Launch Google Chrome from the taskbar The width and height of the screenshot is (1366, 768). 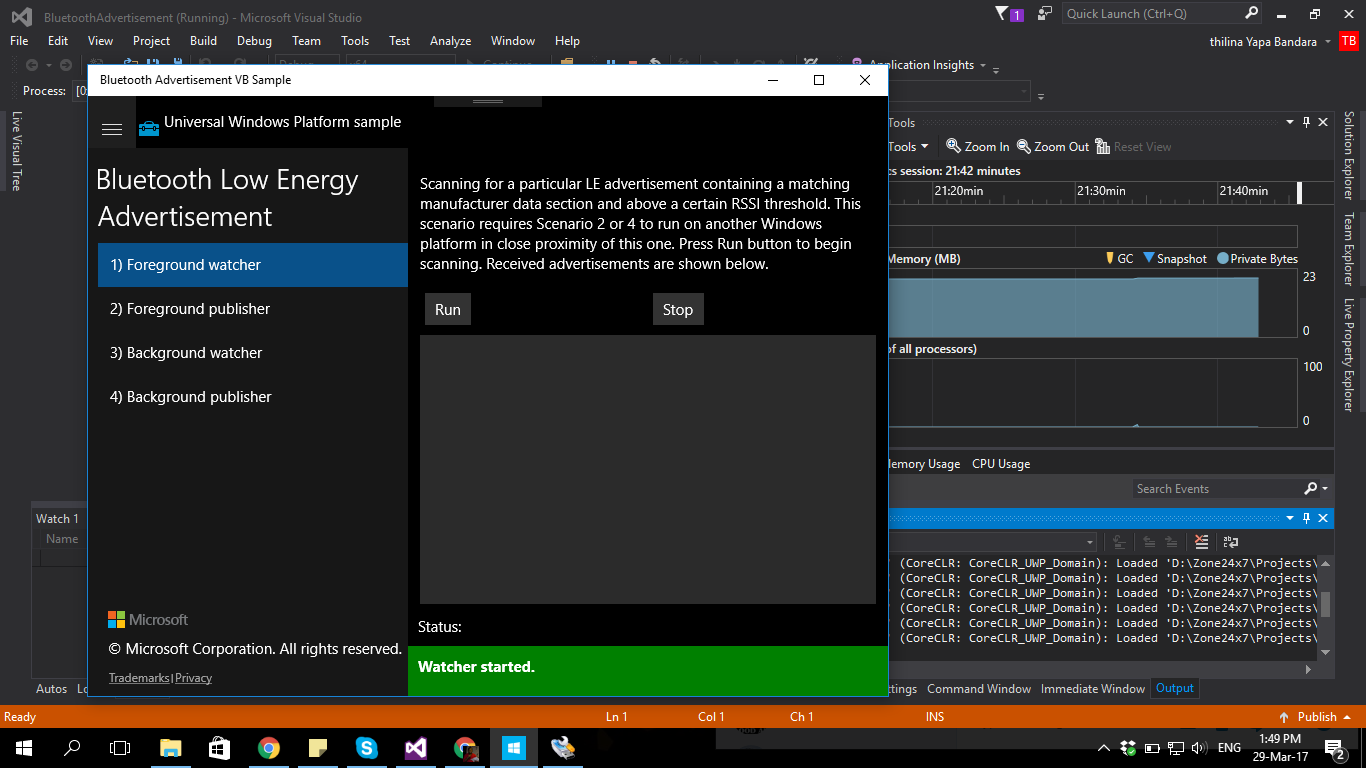click(x=268, y=747)
